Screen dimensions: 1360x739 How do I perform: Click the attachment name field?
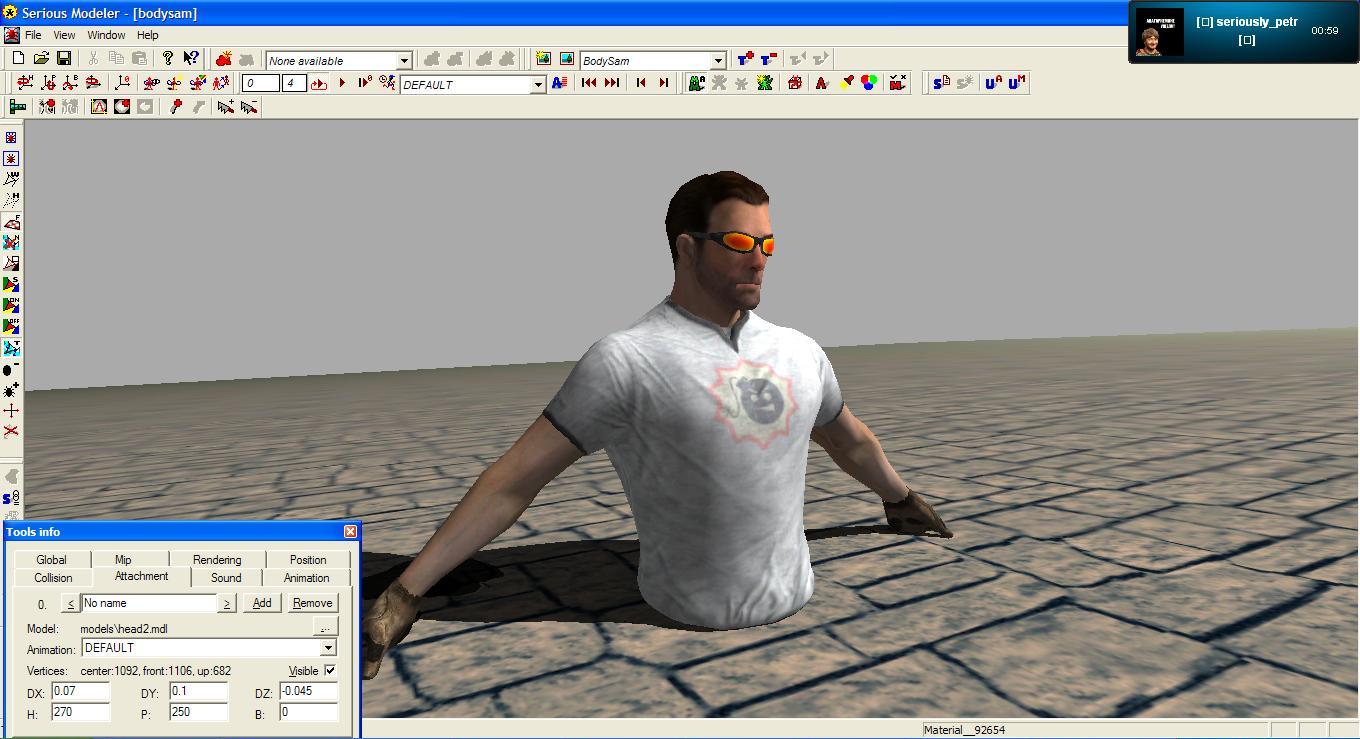point(149,603)
